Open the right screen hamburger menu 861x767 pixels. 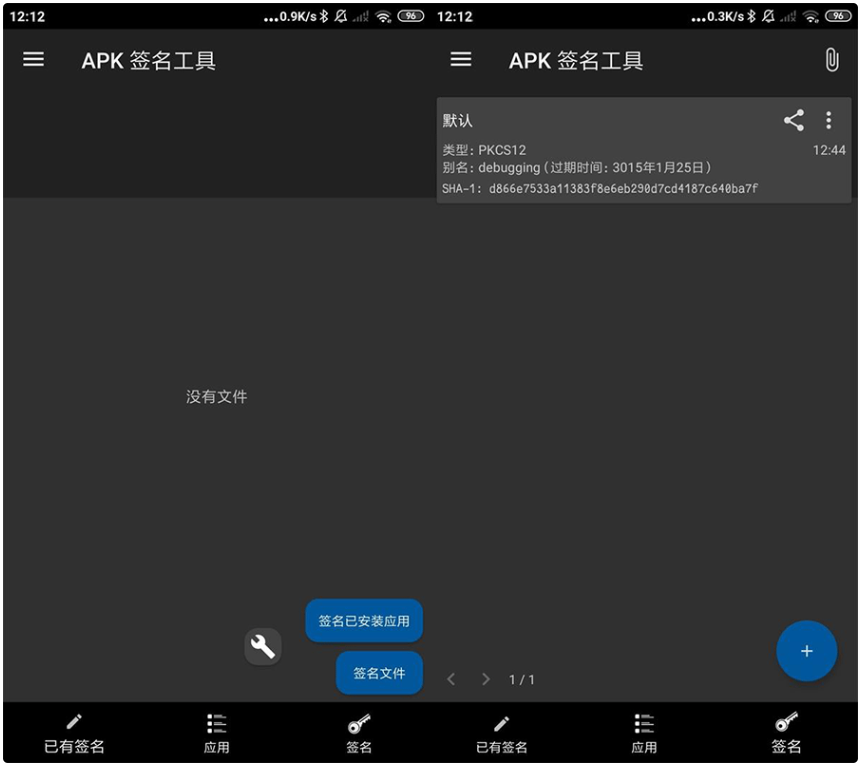(461, 59)
